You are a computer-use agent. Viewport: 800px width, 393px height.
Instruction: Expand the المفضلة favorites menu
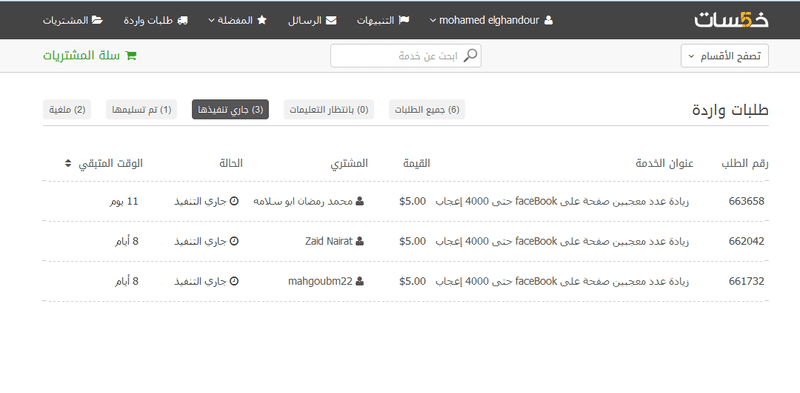pyautogui.click(x=238, y=20)
